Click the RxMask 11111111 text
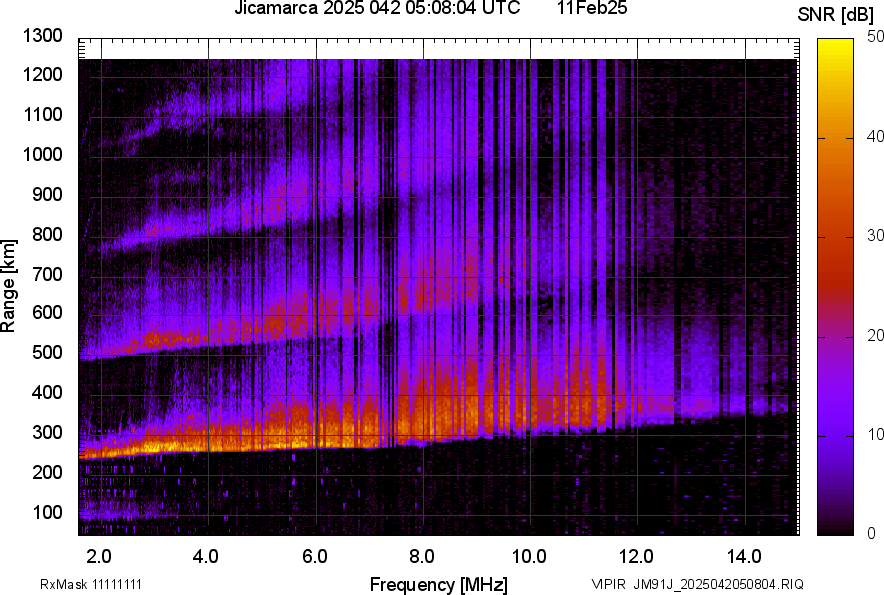This screenshot has width=884, height=595. 76,584
